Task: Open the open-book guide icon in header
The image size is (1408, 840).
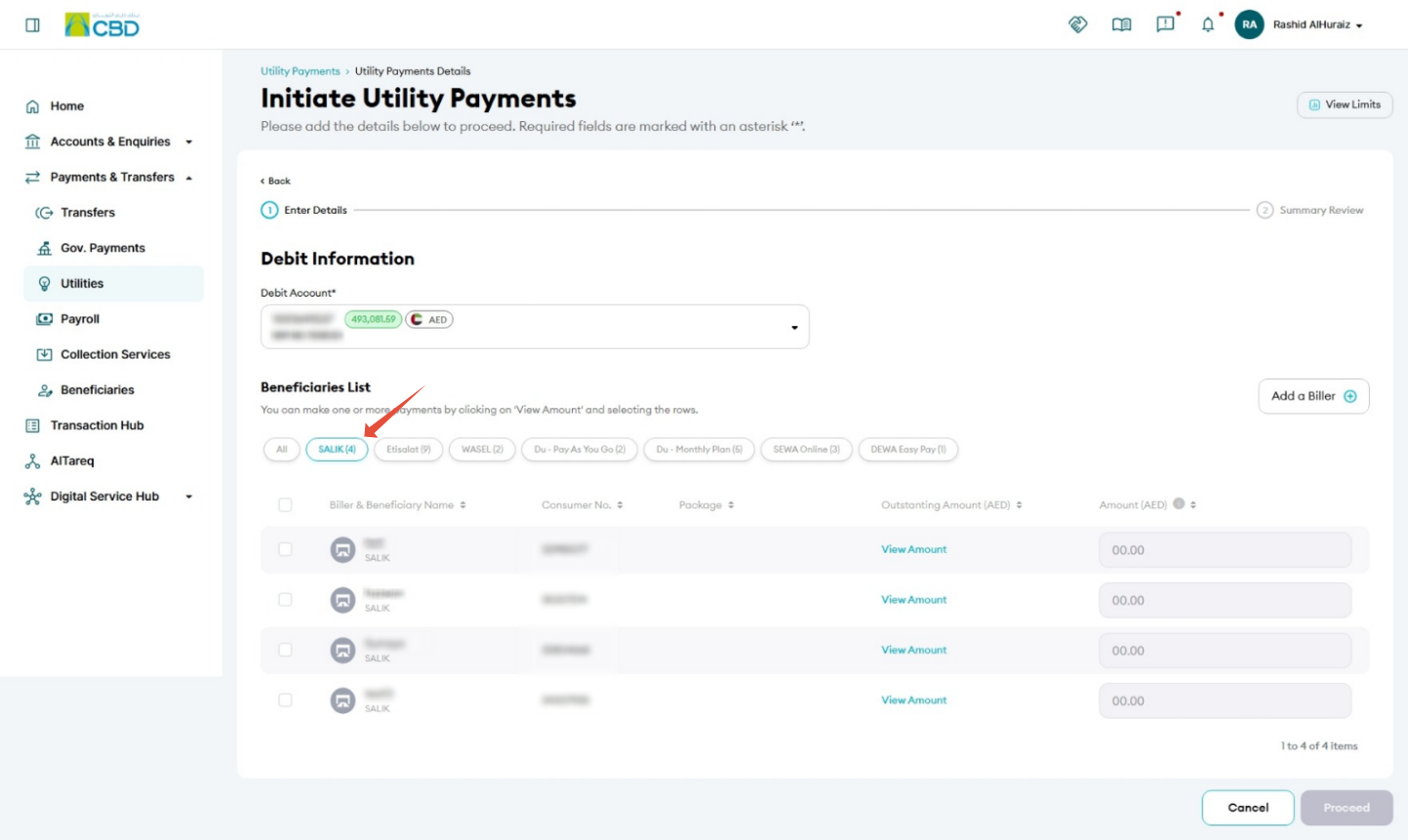Action: tap(1122, 24)
